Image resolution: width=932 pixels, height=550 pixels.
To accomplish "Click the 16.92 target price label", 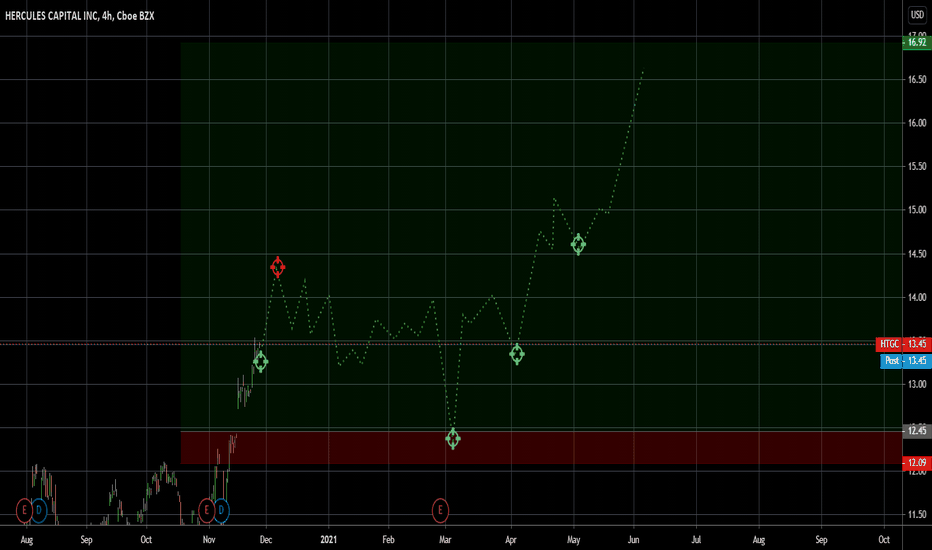I will 917,42.
